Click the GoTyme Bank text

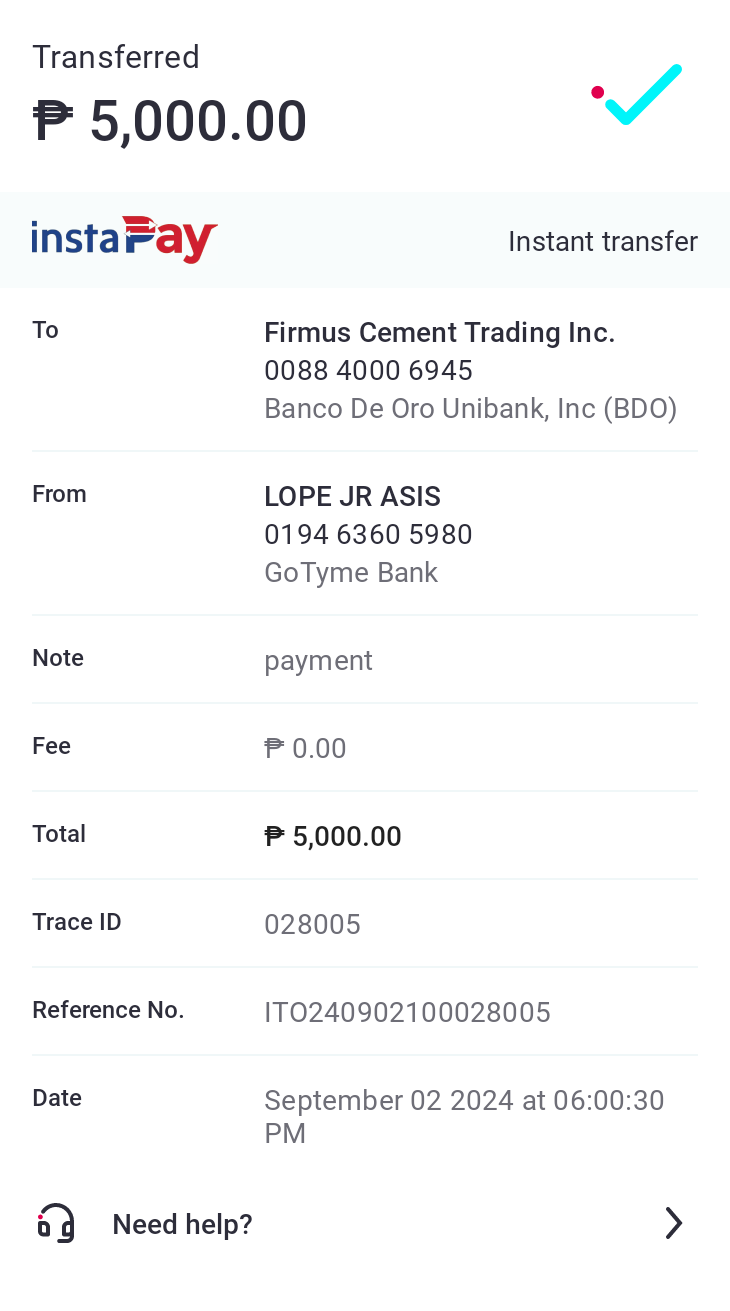point(351,573)
